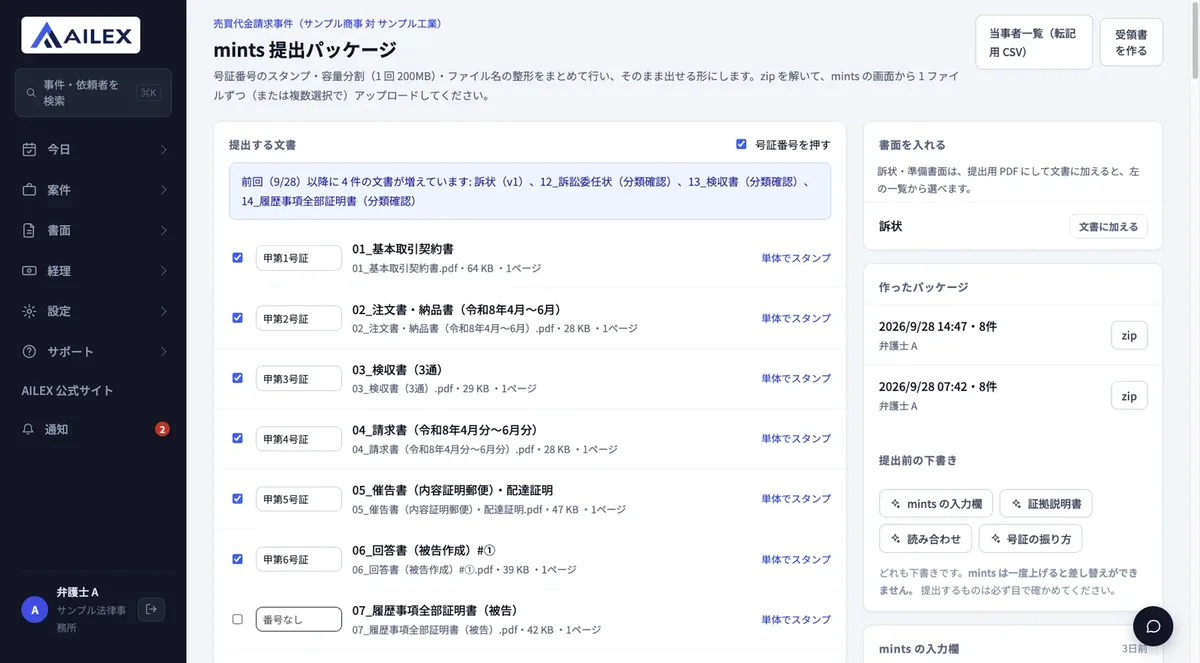
Task: Expand the サポート menu chevron
Action: (163, 351)
